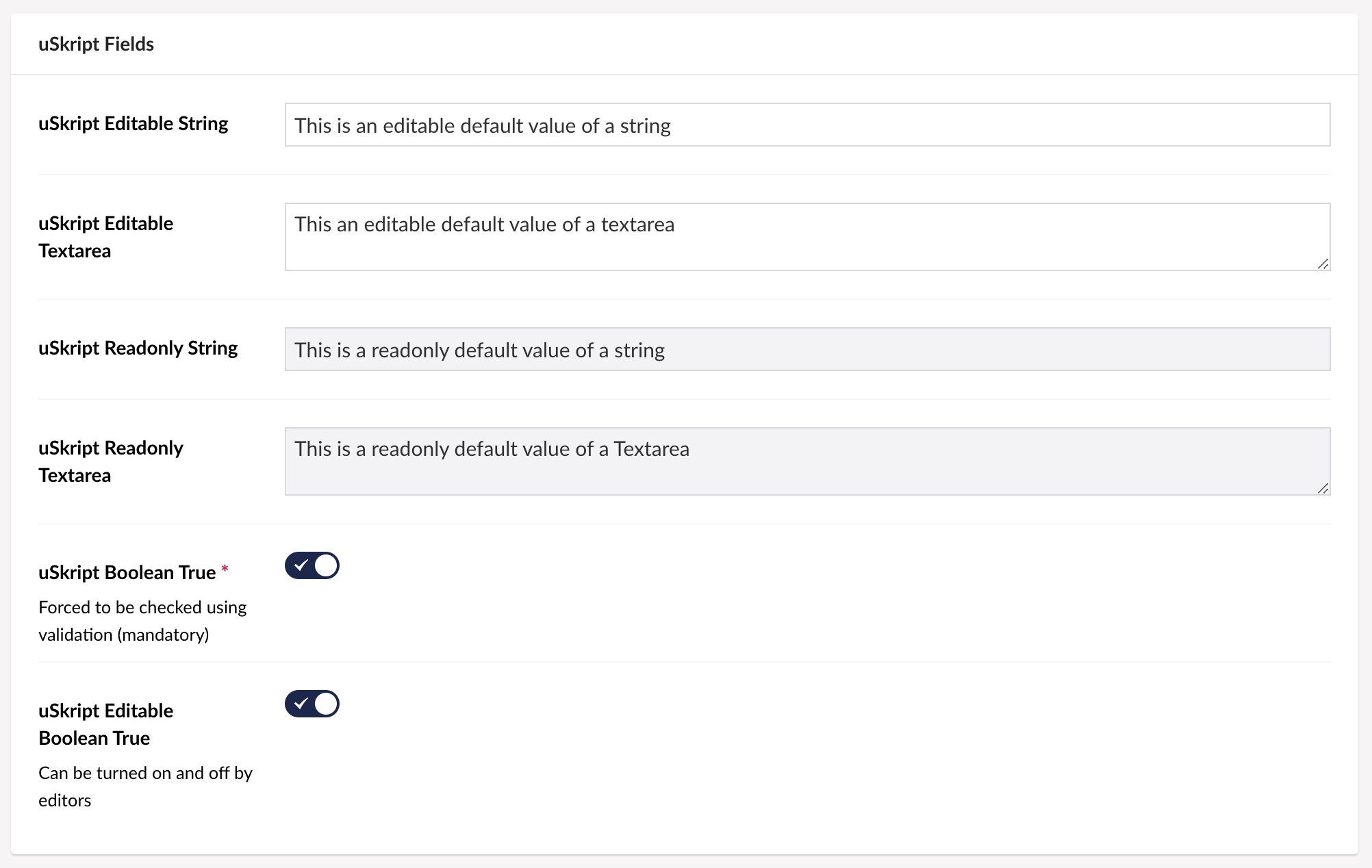Screen dimensions: 1372x868
Task: Click the 'Can be turned on and off' description
Action: coord(145,787)
